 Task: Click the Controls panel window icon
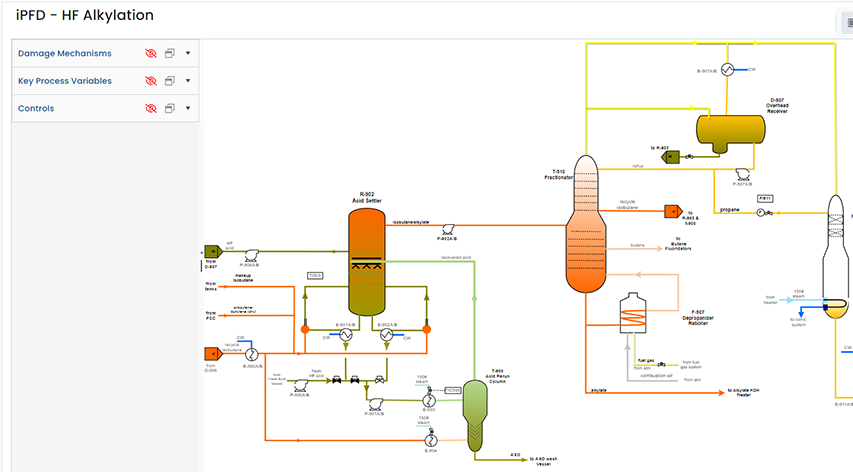point(170,108)
